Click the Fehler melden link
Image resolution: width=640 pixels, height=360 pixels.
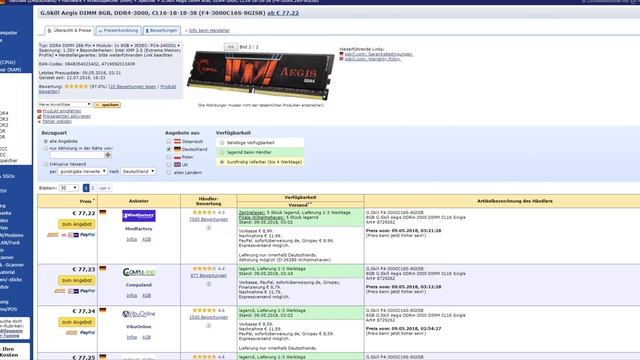[57, 122]
